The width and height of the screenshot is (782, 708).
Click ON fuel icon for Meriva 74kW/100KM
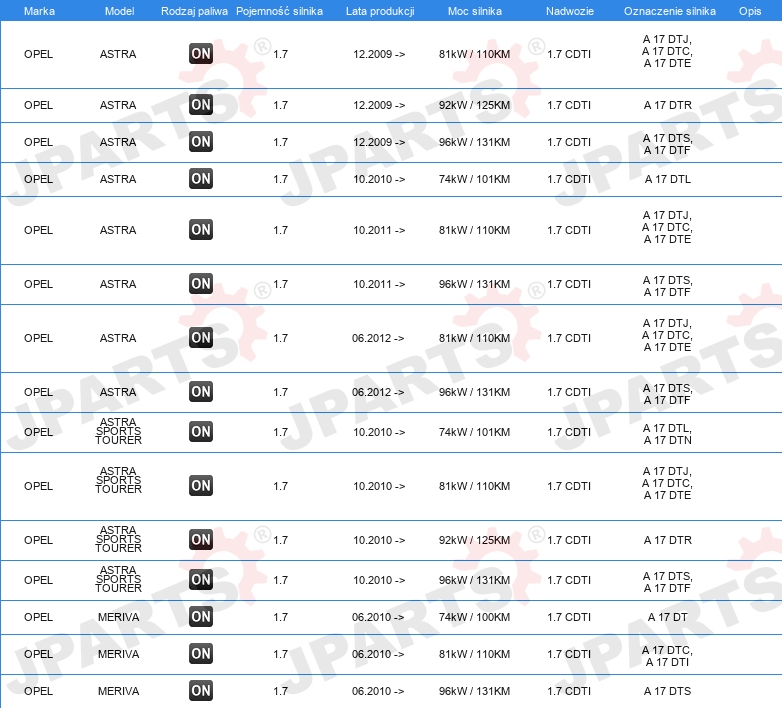pyautogui.click(x=201, y=617)
